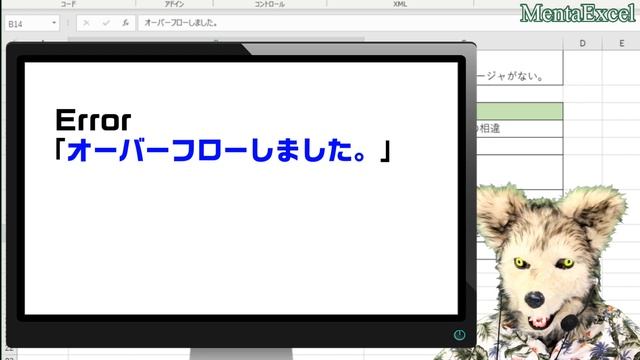
Task: Click the Cancel (X) icon in formula bar
Action: coord(86,23)
